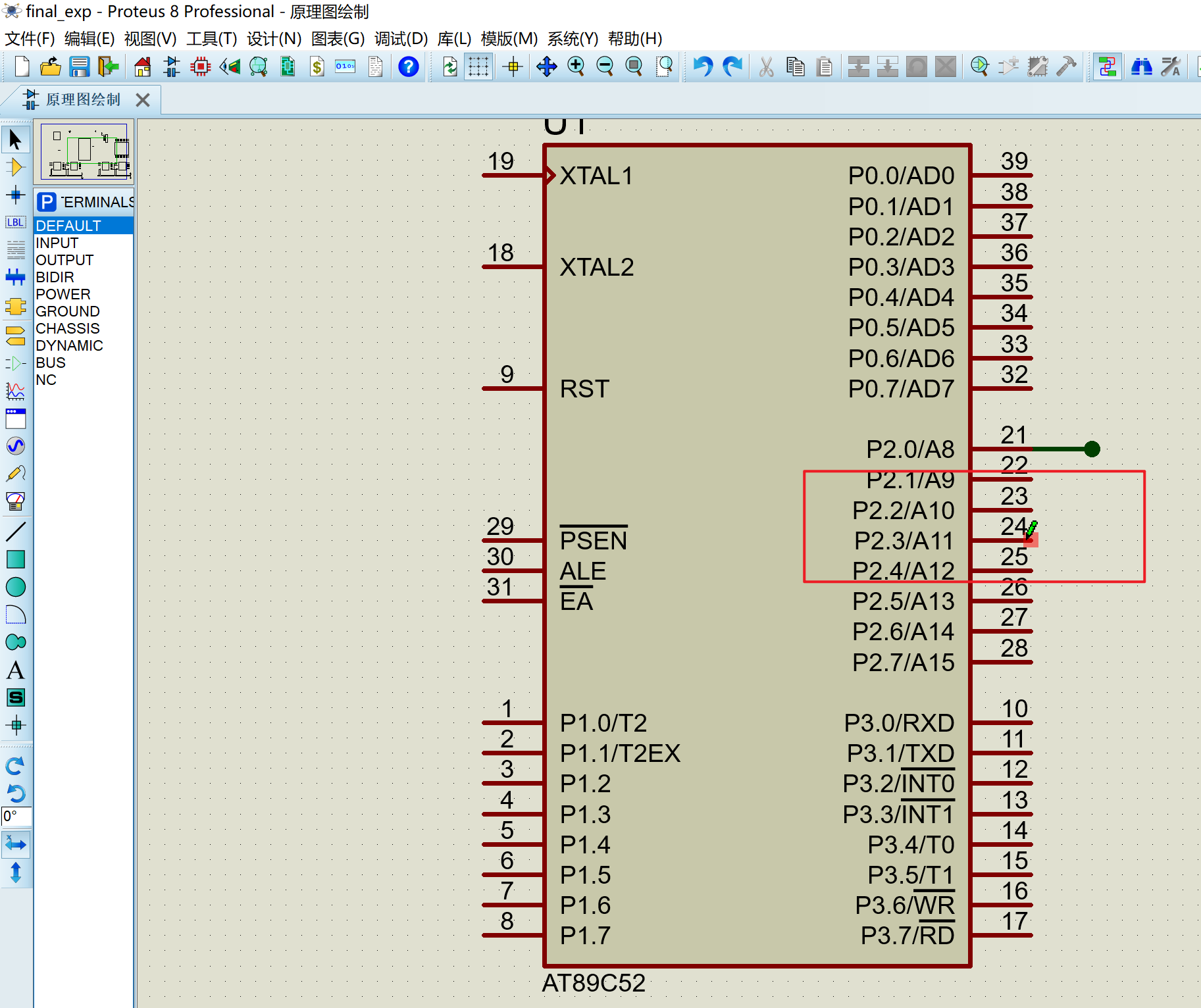Select the 2D Line drawing tool
1201x1008 pixels.
[16, 532]
